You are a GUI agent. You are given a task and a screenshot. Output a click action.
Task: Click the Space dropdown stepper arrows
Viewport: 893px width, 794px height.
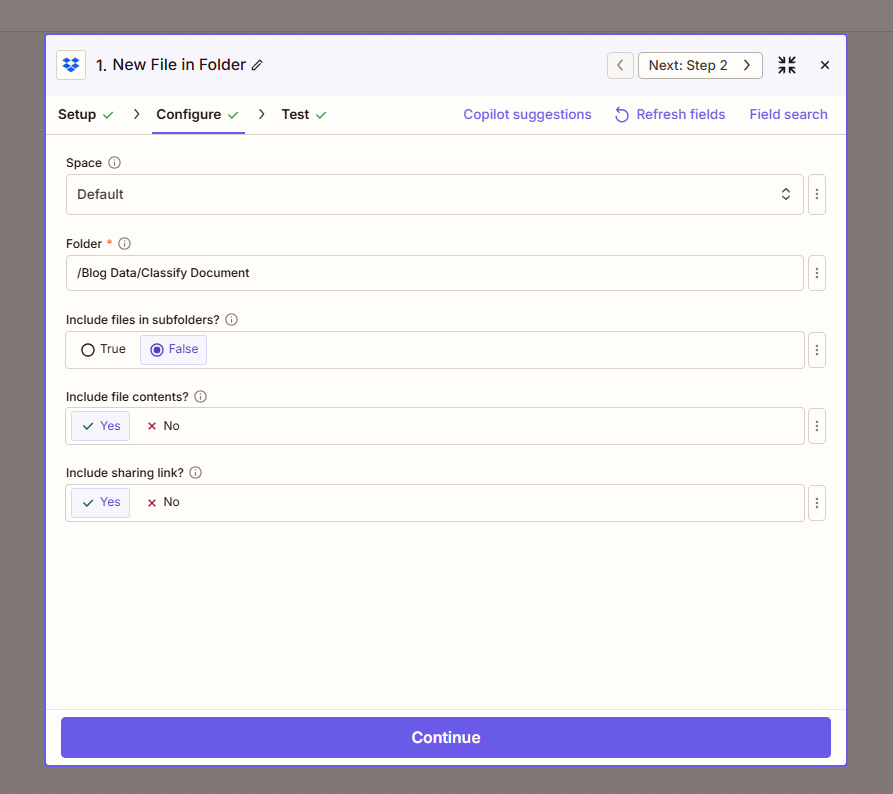point(786,193)
